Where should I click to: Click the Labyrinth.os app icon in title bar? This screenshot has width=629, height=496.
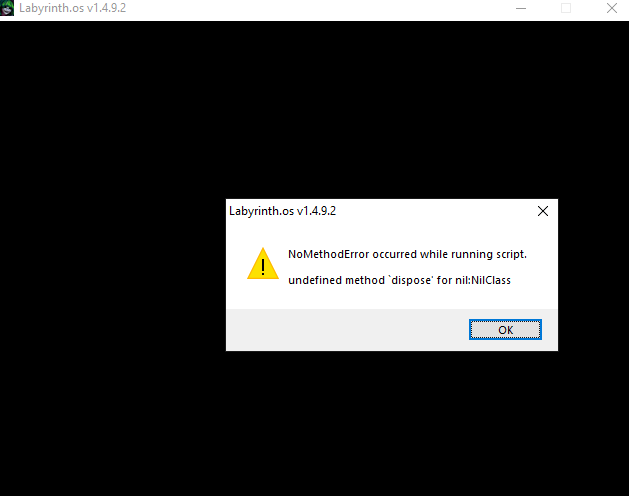7,8
